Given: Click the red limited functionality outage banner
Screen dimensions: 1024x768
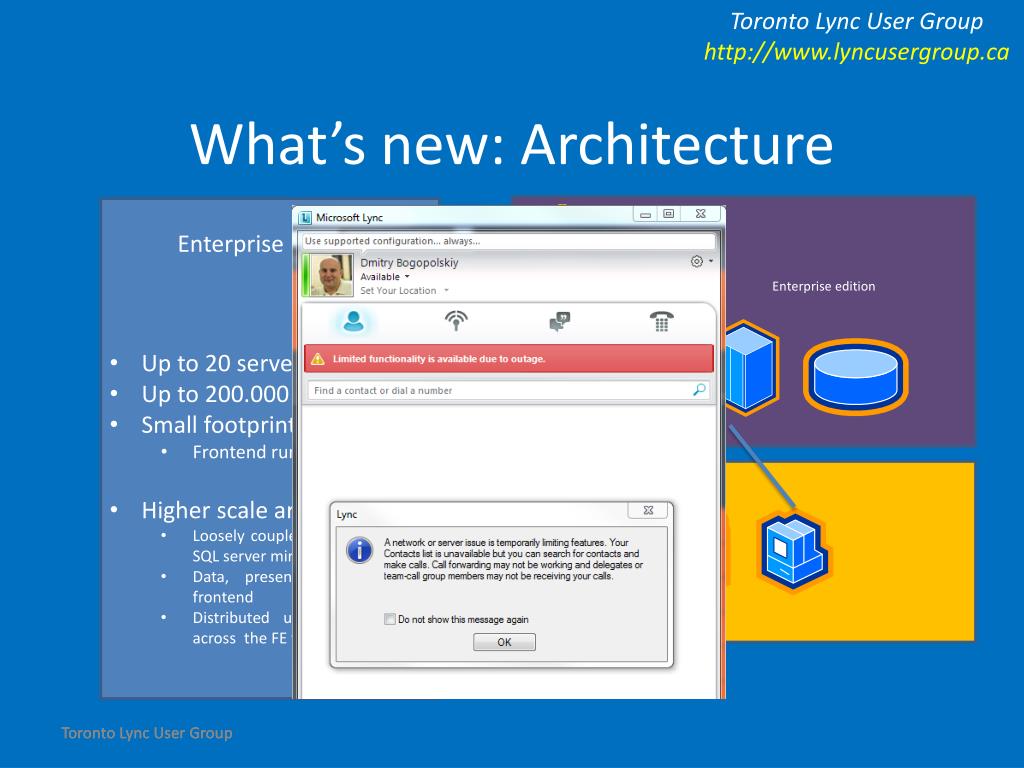Looking at the screenshot, I should [509, 359].
